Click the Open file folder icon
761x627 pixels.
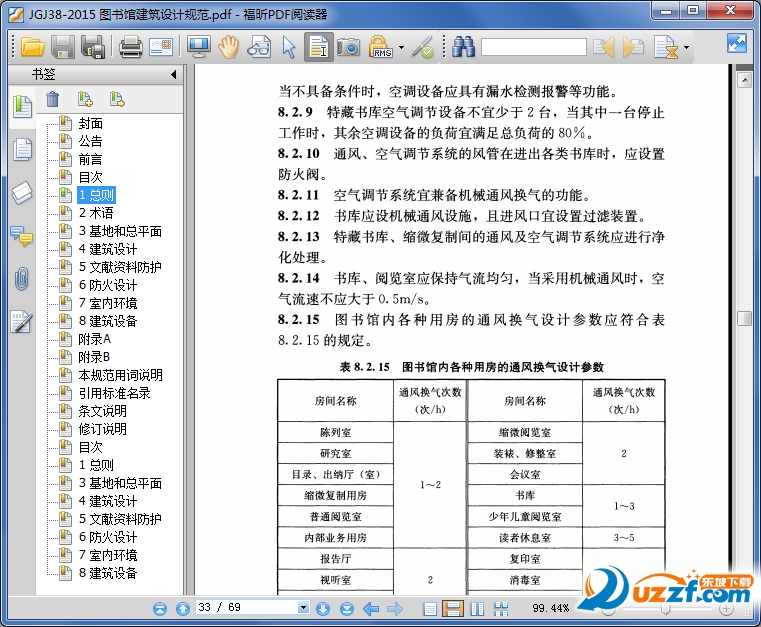33,46
